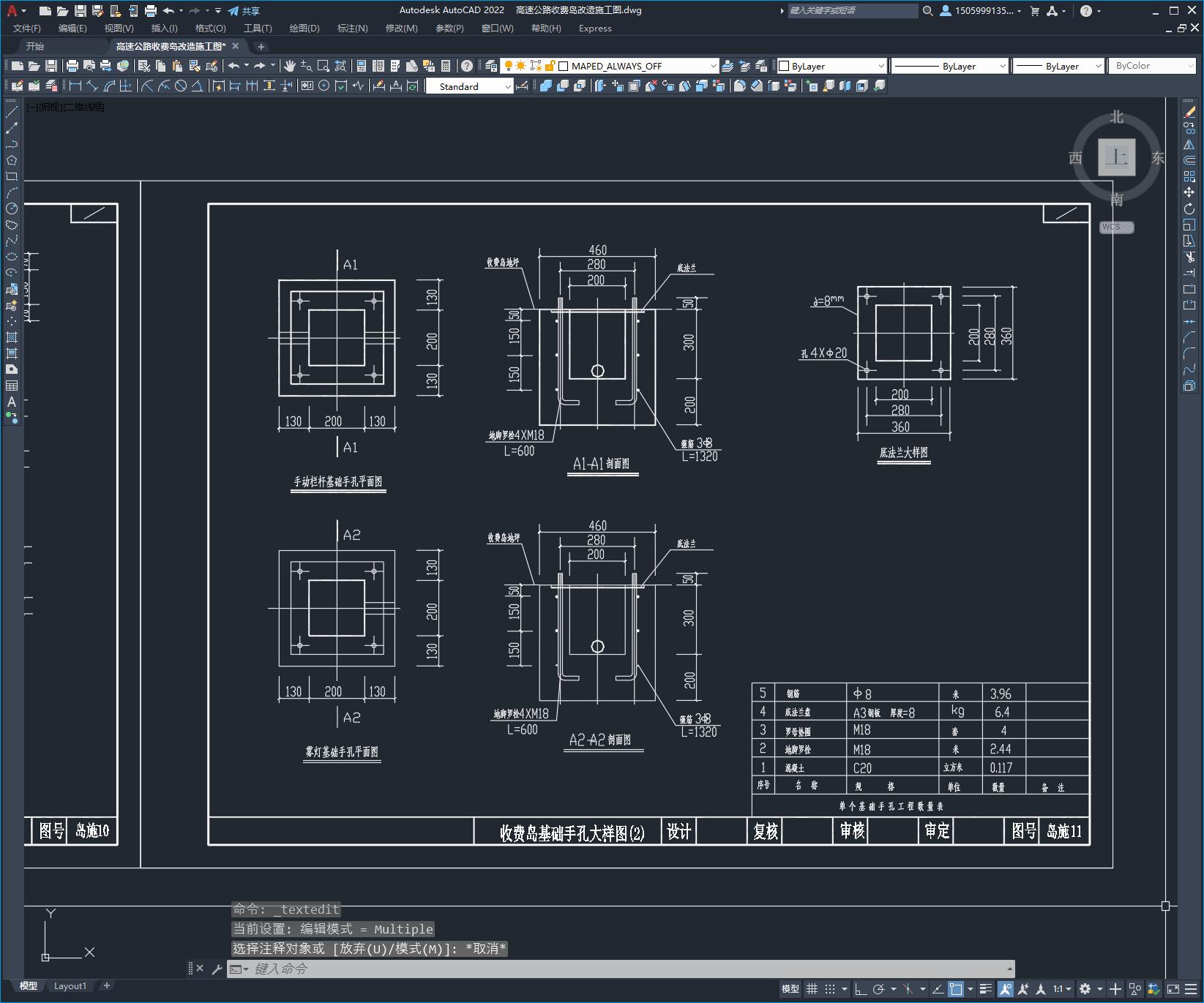
Task: Select the Hatch tool
Action: tap(12, 337)
